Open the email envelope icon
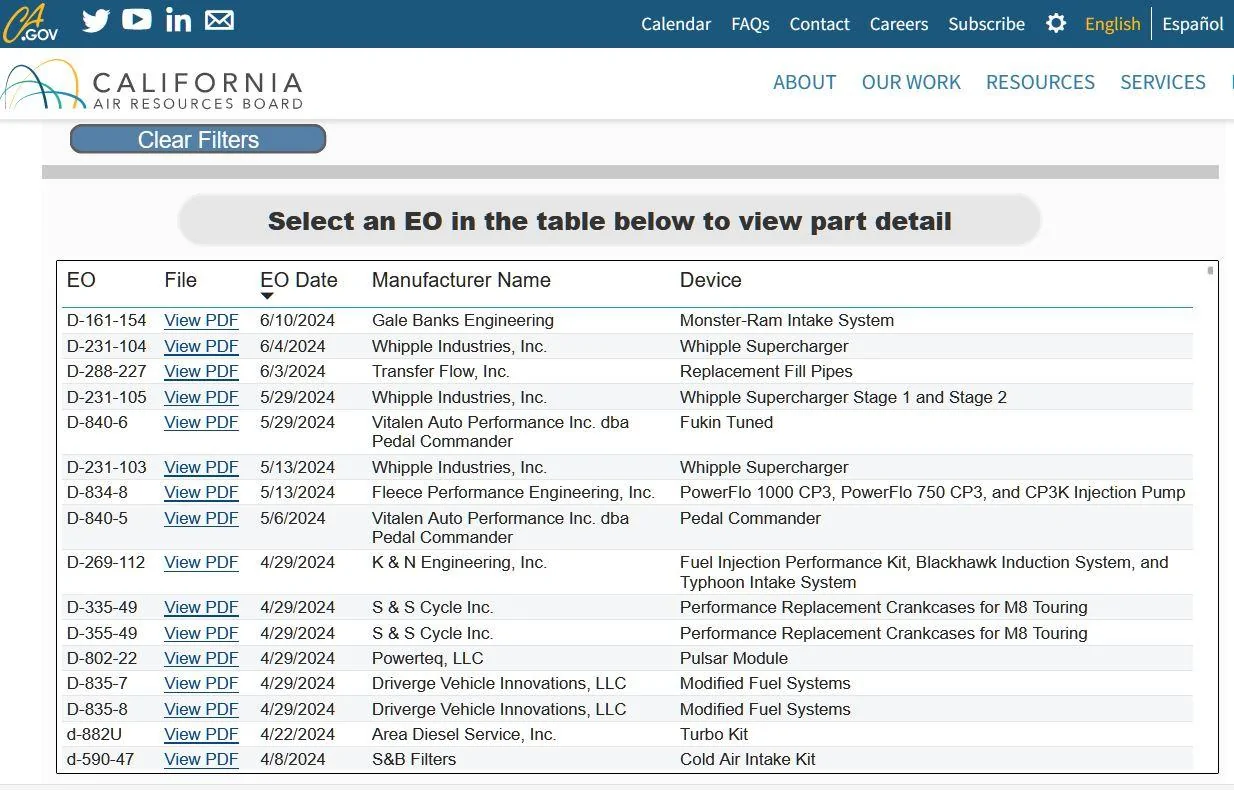Viewport: 1234px width, 790px height. click(219, 20)
